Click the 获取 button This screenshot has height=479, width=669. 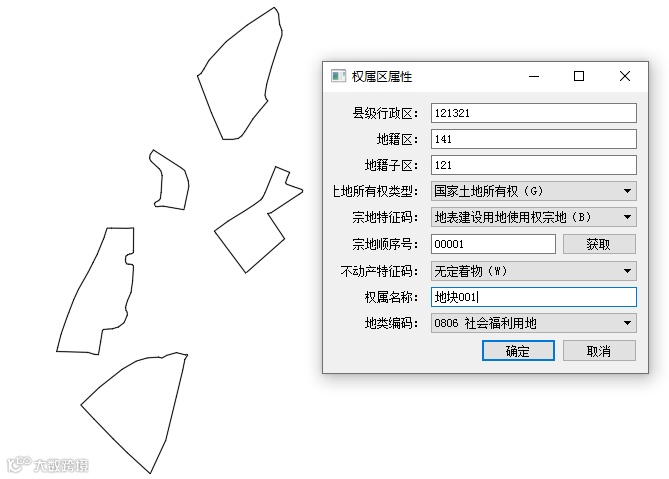(x=599, y=244)
